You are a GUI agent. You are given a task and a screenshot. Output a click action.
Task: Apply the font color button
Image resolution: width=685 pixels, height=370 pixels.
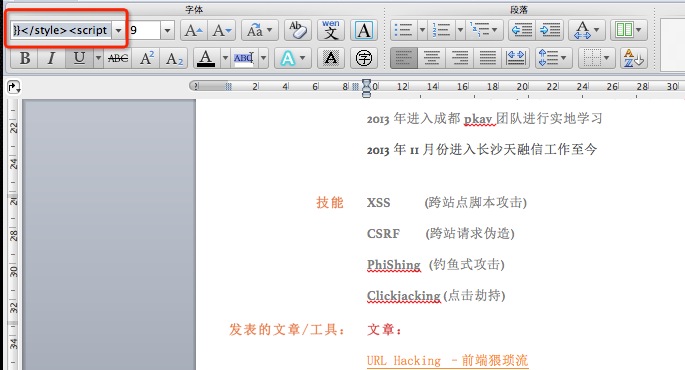(x=206, y=58)
